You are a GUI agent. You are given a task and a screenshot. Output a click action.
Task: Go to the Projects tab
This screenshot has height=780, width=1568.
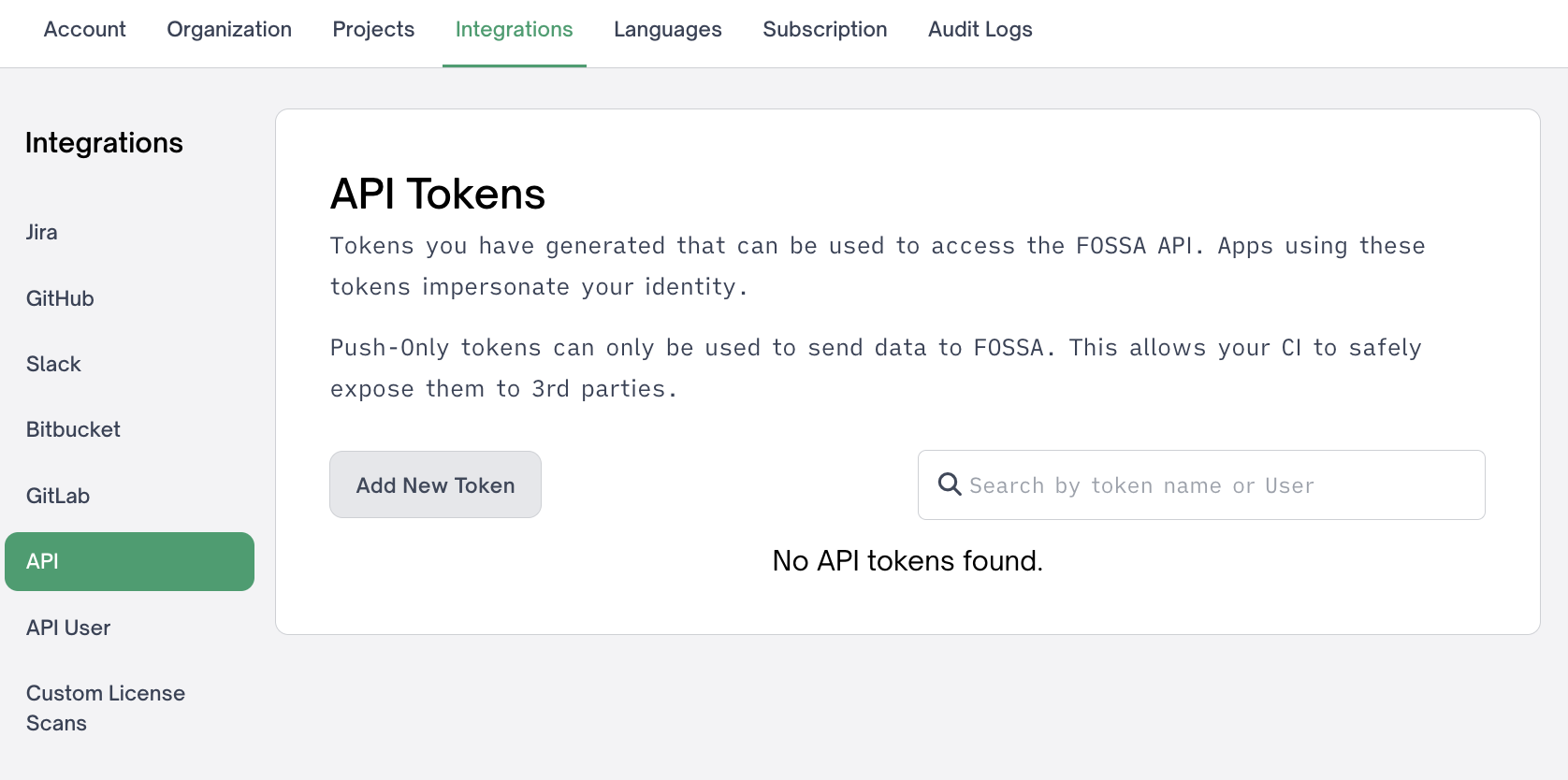[x=373, y=30]
